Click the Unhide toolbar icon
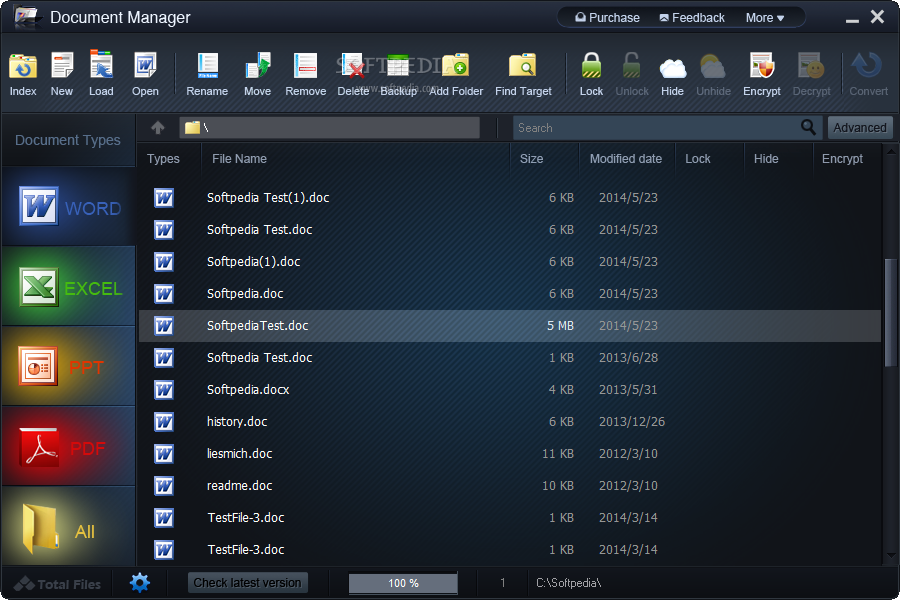Screen dimensions: 900x600 tap(713, 67)
